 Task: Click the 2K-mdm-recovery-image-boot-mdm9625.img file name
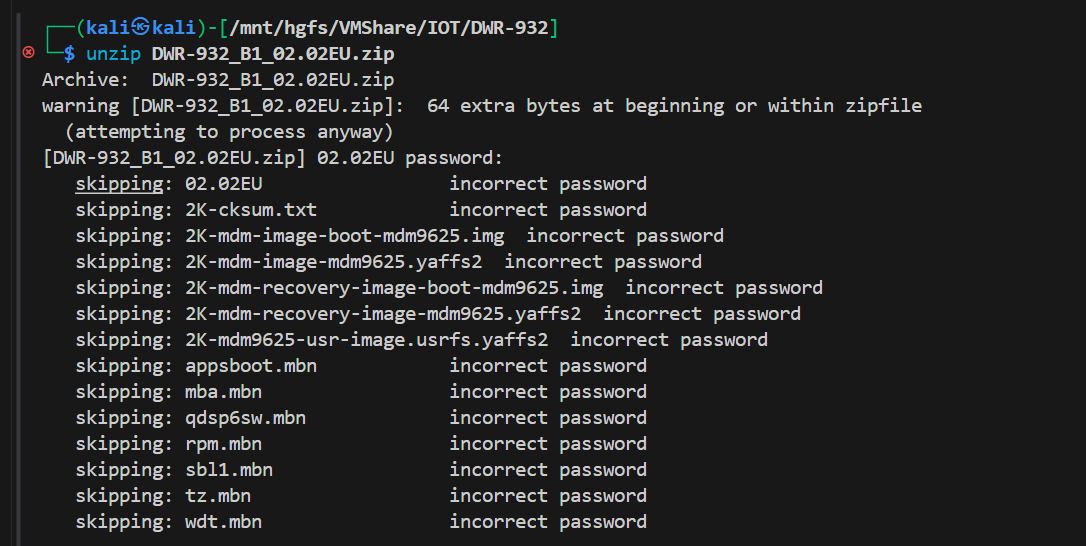[394, 288]
